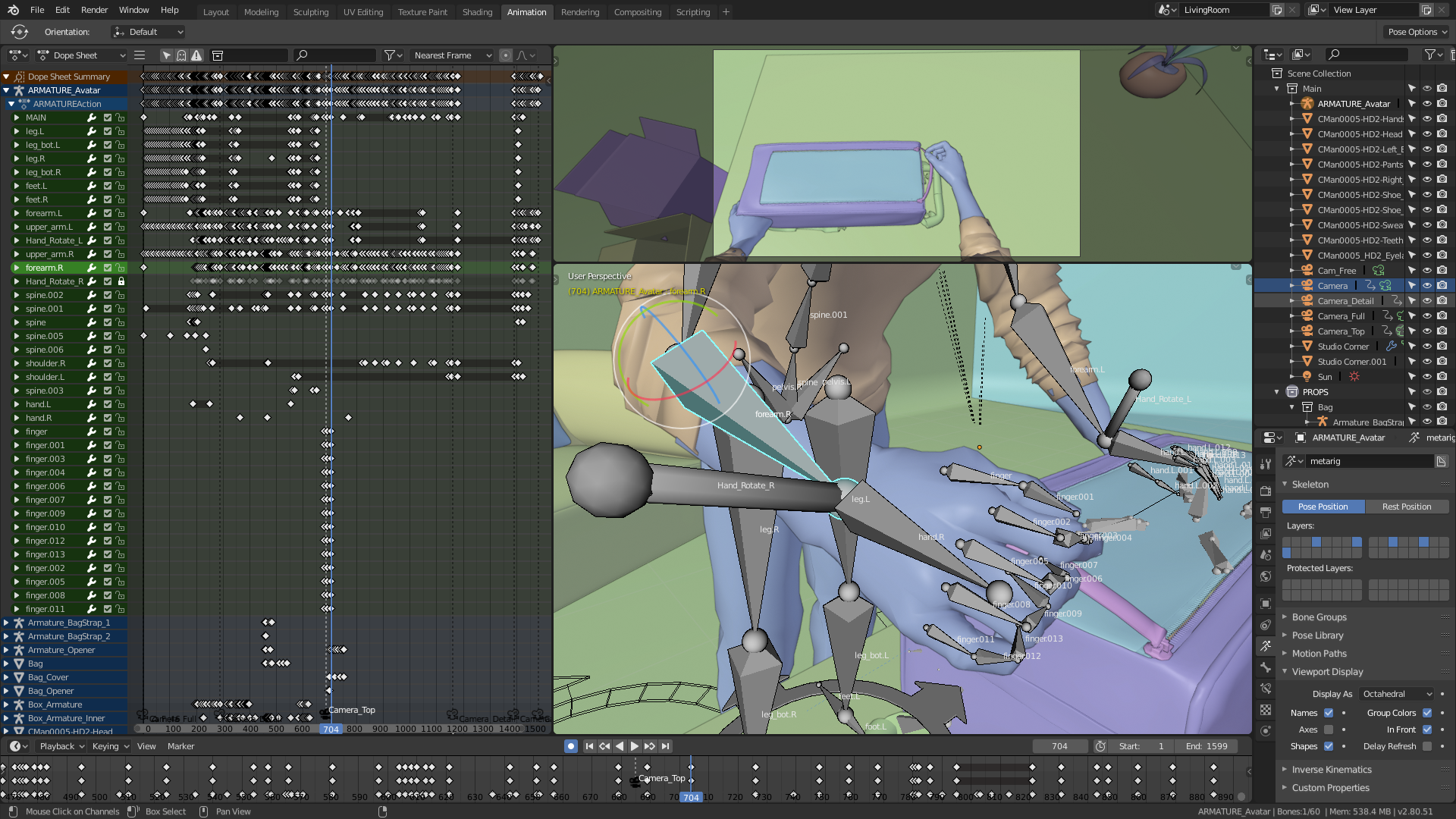Open the Output properties printer icon
This screenshot has height=819, width=1456.
pyautogui.click(x=1266, y=513)
